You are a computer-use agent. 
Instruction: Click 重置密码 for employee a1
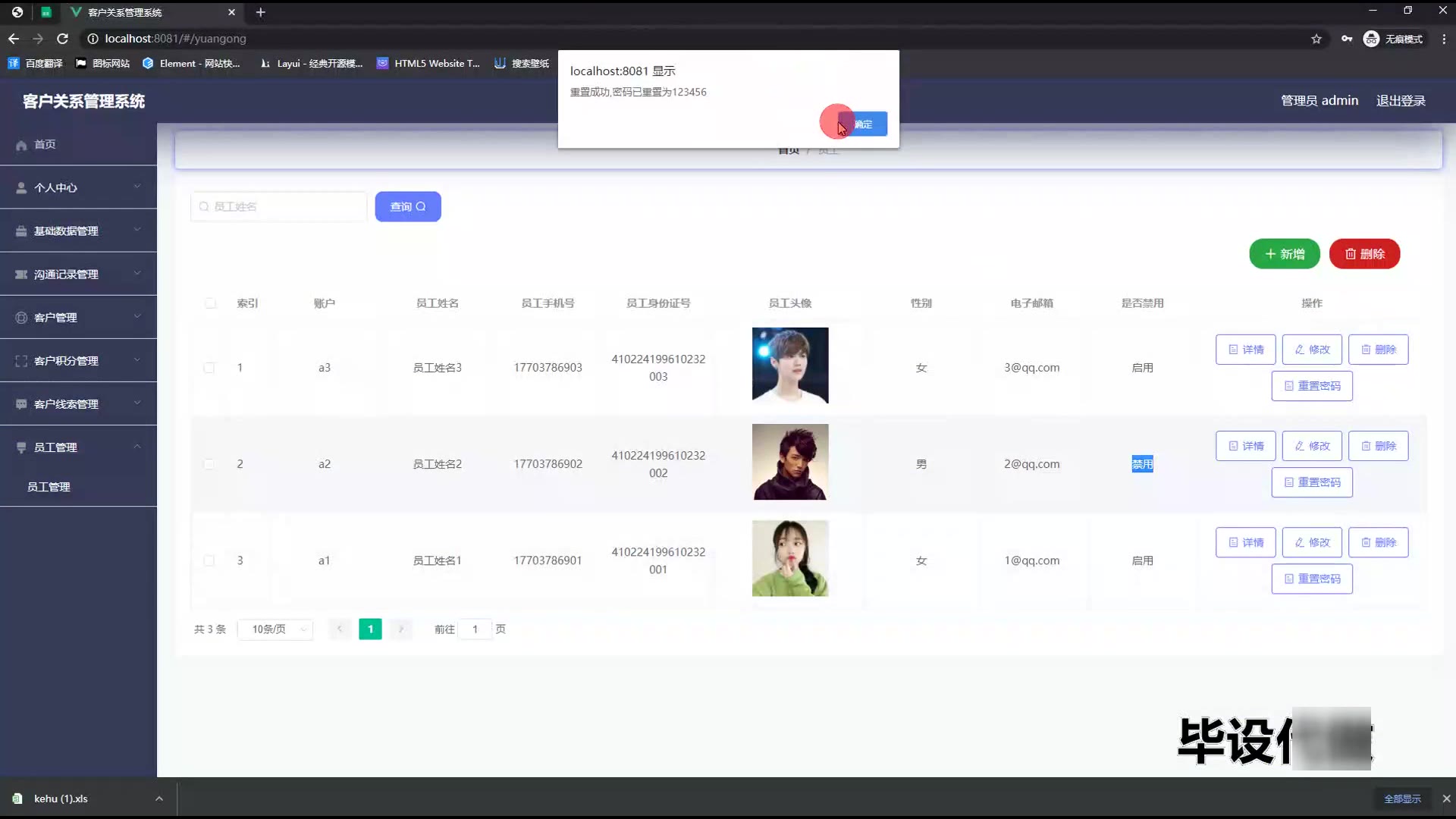tap(1312, 579)
